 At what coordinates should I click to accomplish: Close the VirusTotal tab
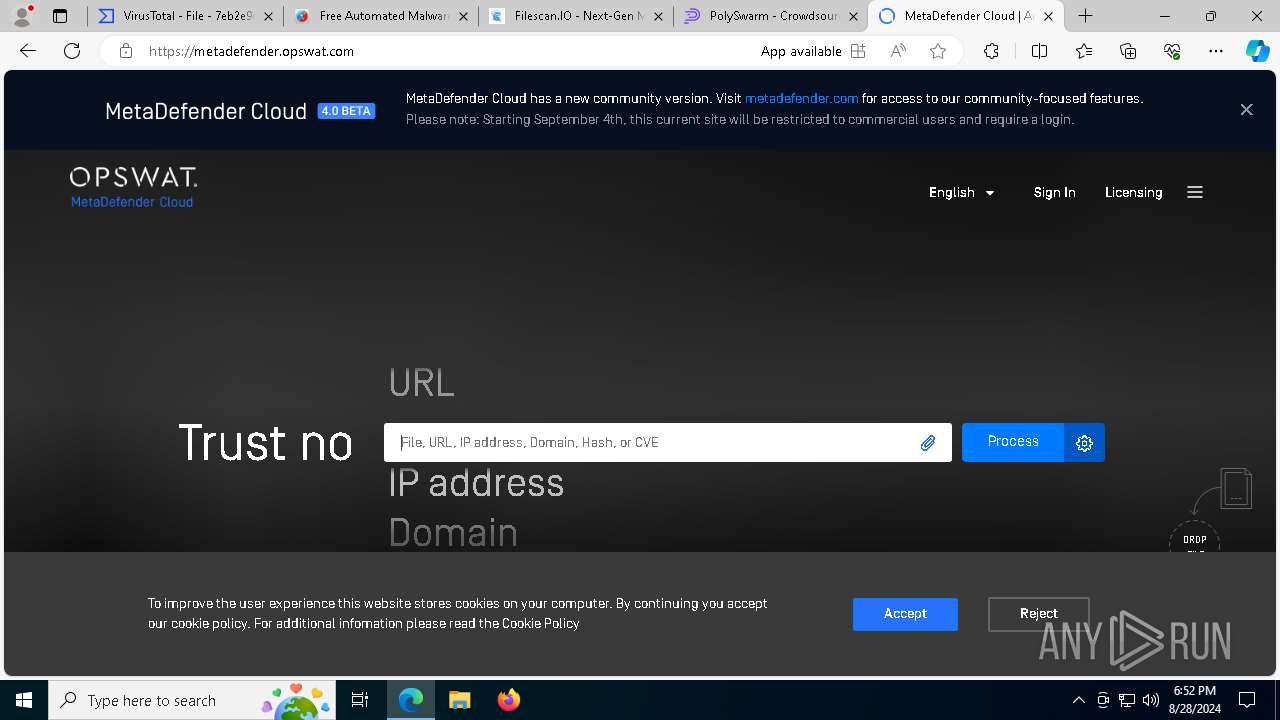pyautogui.click(x=268, y=17)
